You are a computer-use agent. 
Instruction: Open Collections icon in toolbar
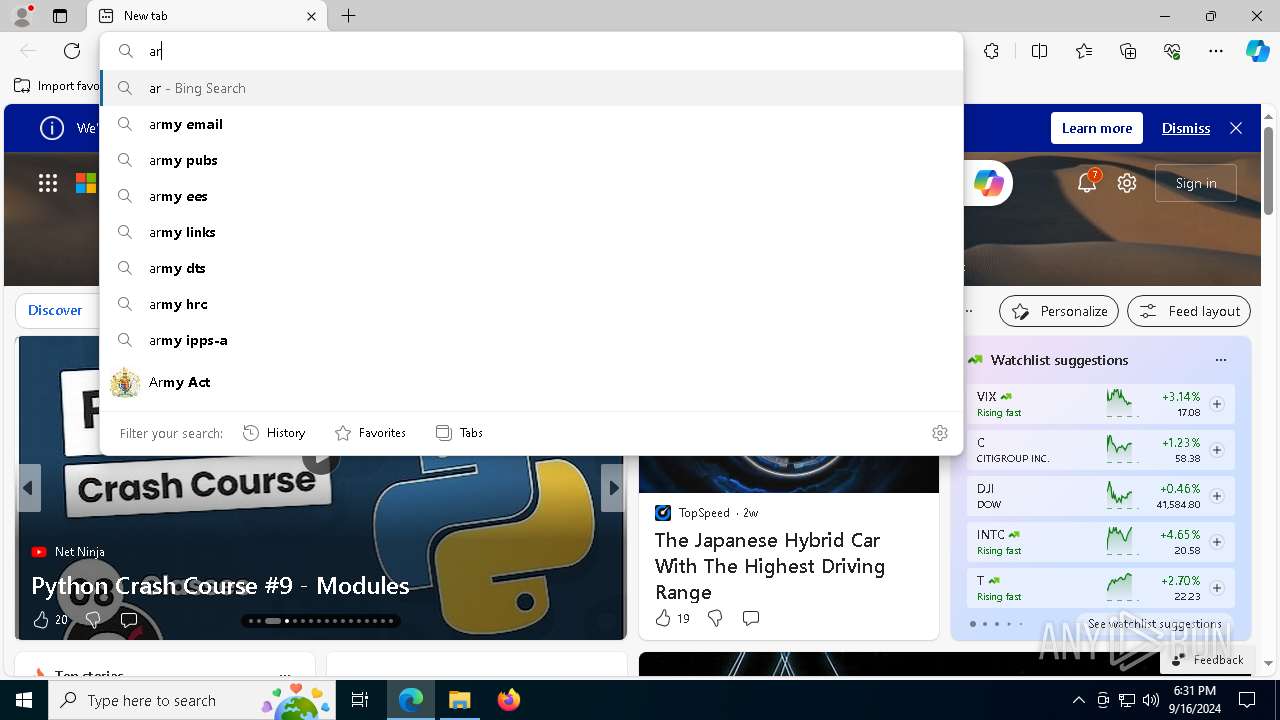coord(1128,51)
